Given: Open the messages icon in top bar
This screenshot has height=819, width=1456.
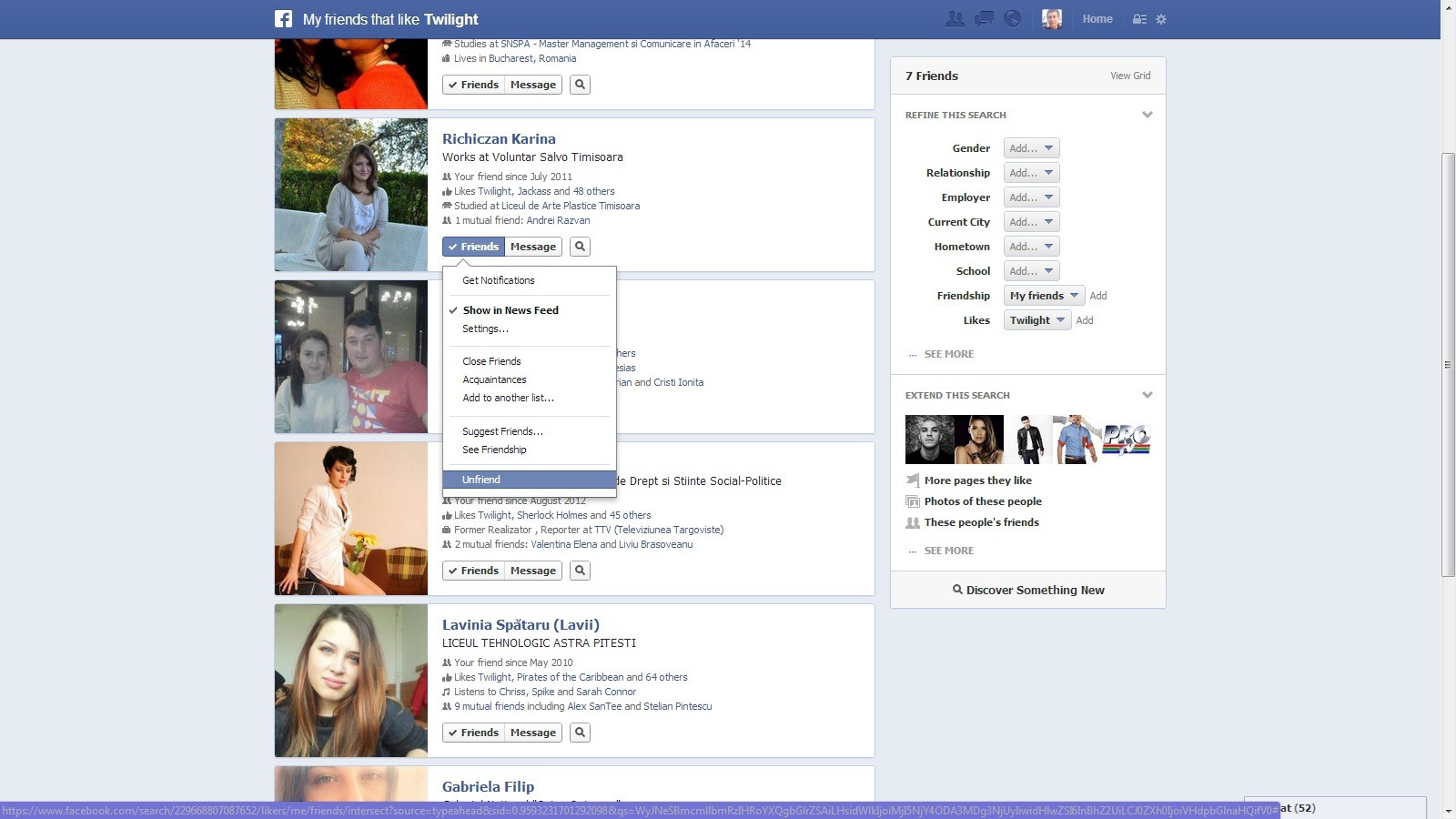Looking at the screenshot, I should coord(984,18).
